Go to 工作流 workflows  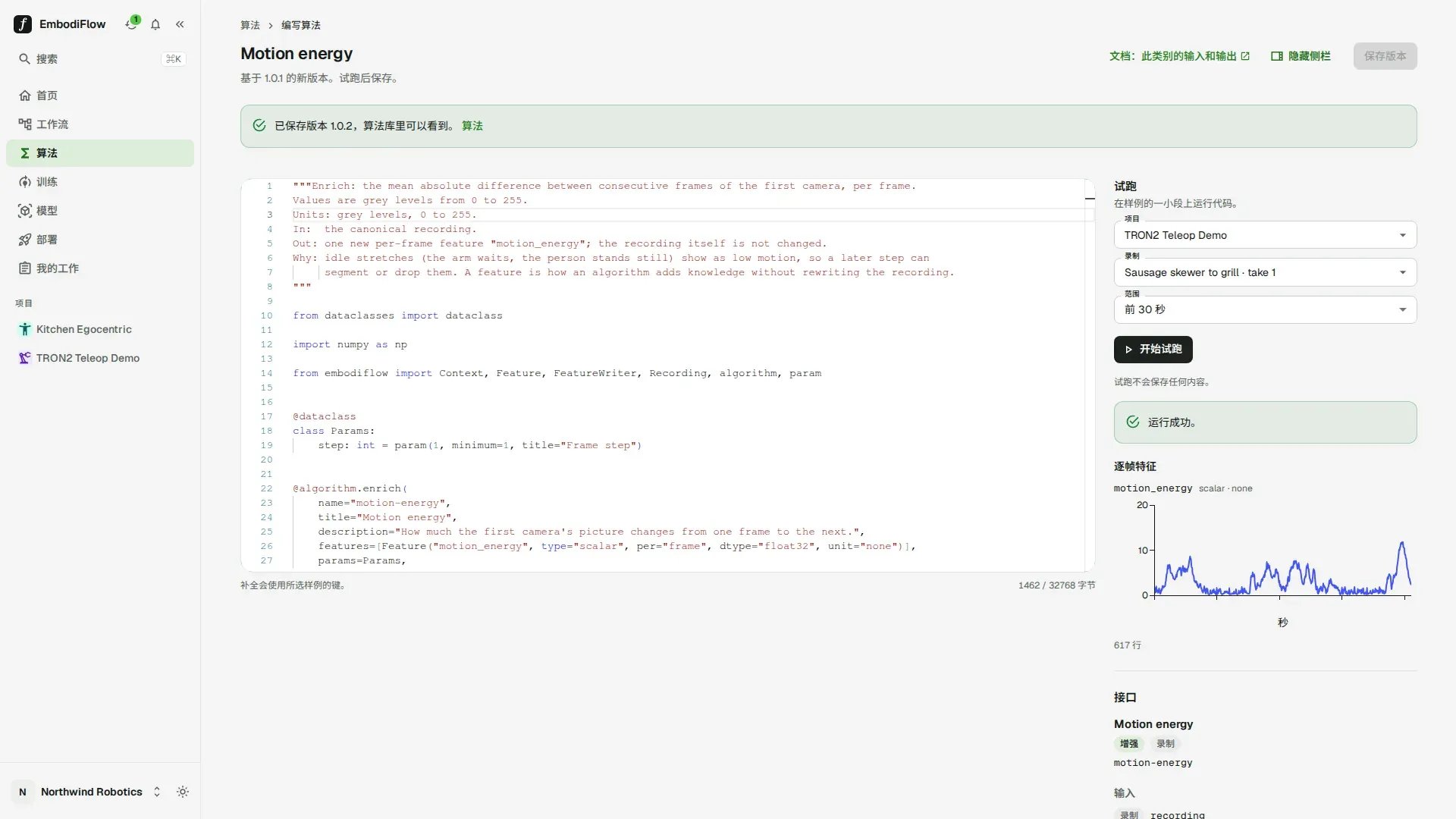[100, 124]
